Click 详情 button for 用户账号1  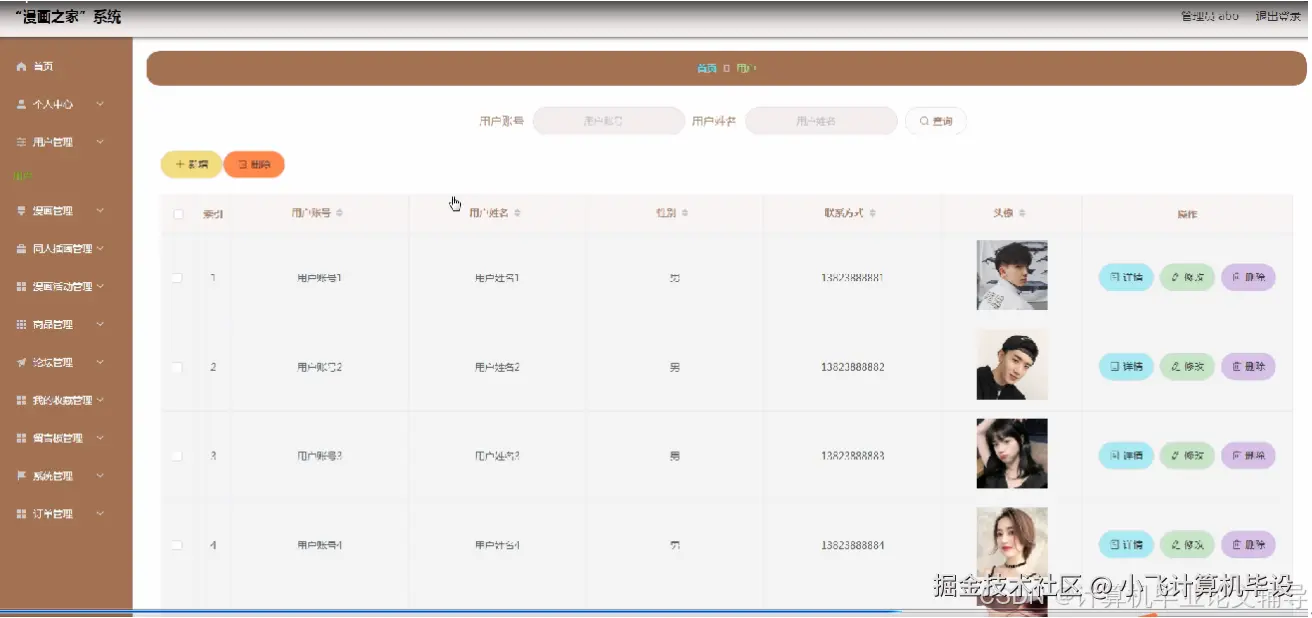click(x=1126, y=277)
